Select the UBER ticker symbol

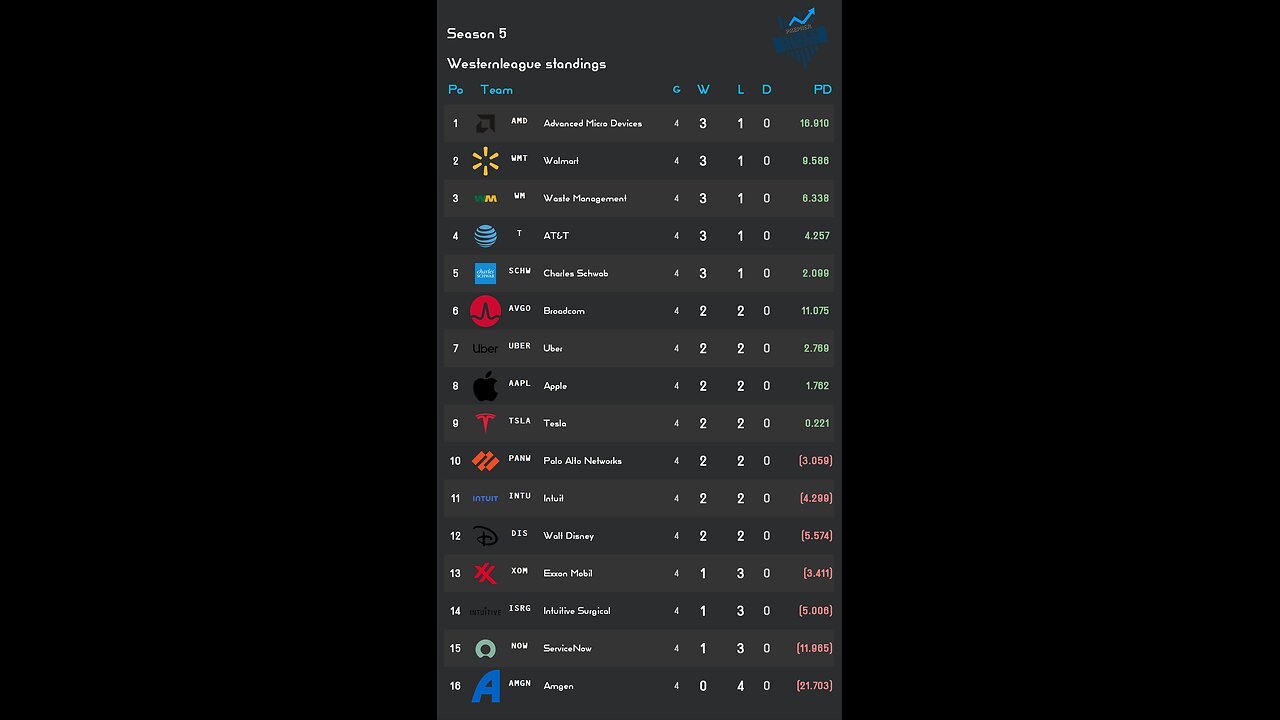pyautogui.click(x=519, y=346)
